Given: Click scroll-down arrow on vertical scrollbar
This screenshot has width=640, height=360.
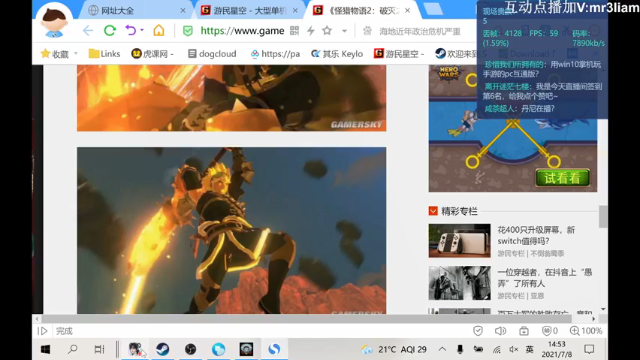Looking at the screenshot, I should [603, 309].
